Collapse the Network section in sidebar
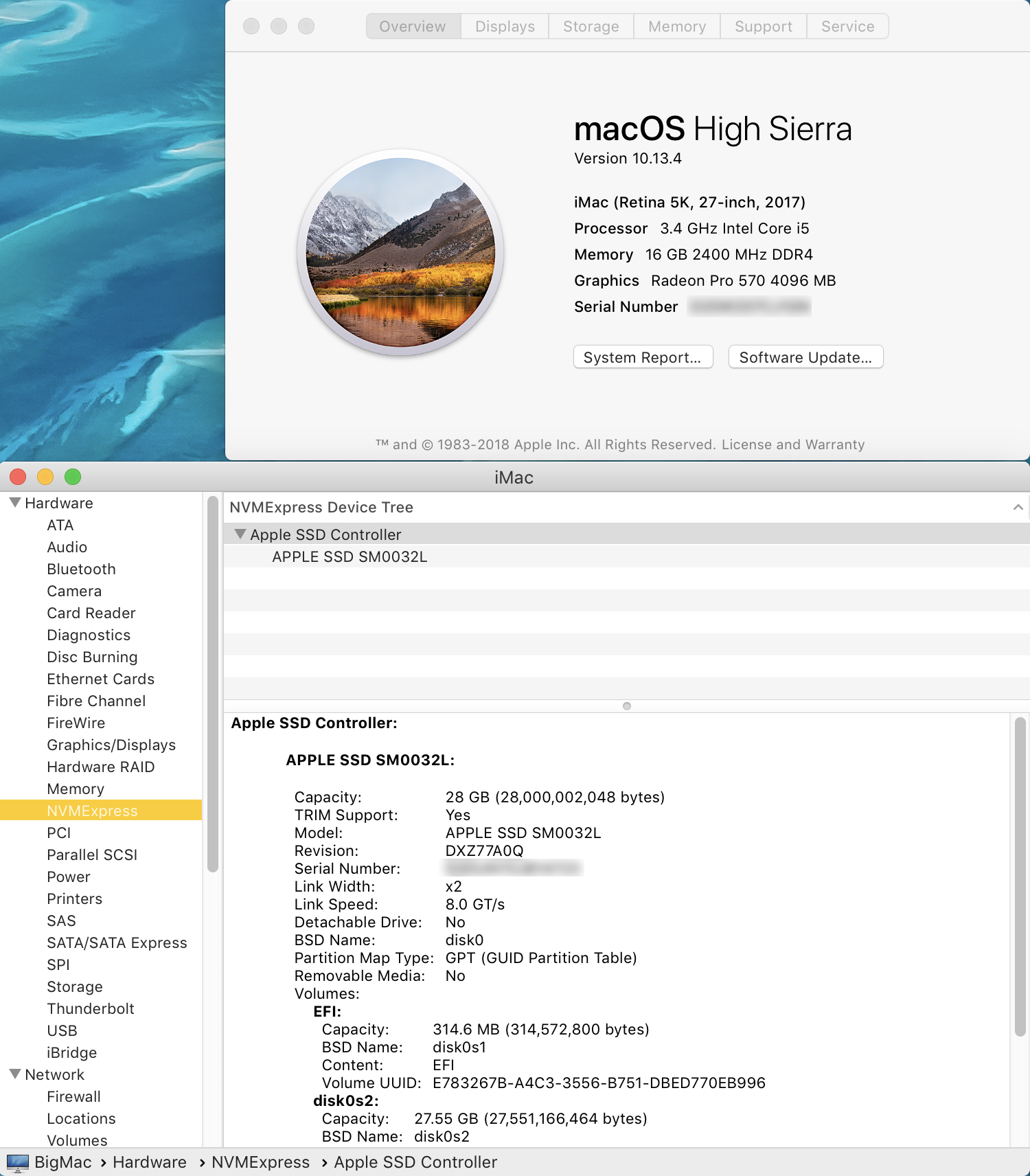 (x=15, y=1074)
